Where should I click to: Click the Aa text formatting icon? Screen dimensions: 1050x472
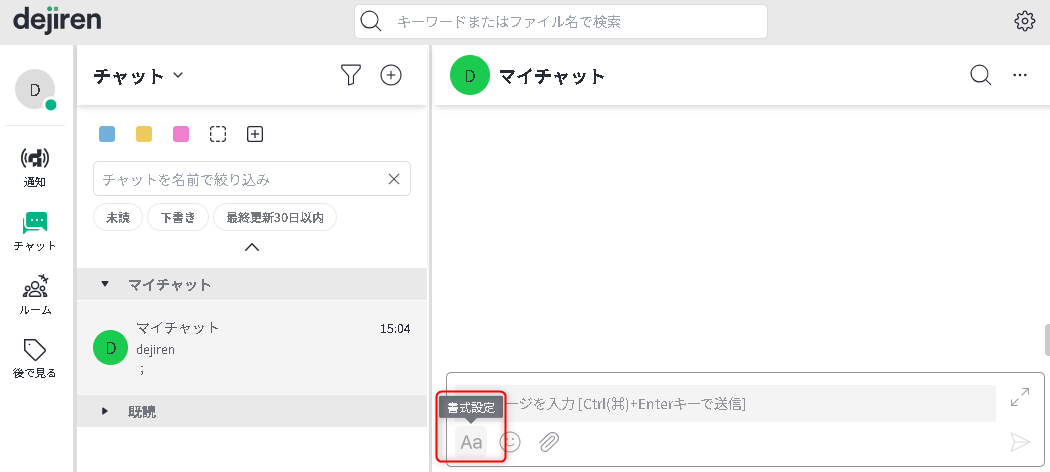tap(471, 441)
